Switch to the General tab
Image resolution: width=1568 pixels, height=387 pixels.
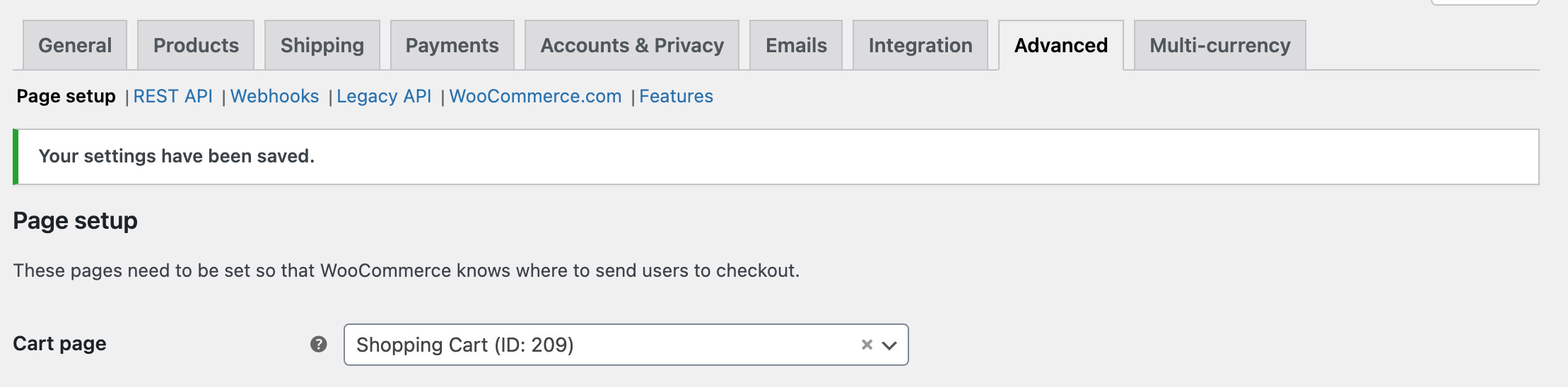75,45
